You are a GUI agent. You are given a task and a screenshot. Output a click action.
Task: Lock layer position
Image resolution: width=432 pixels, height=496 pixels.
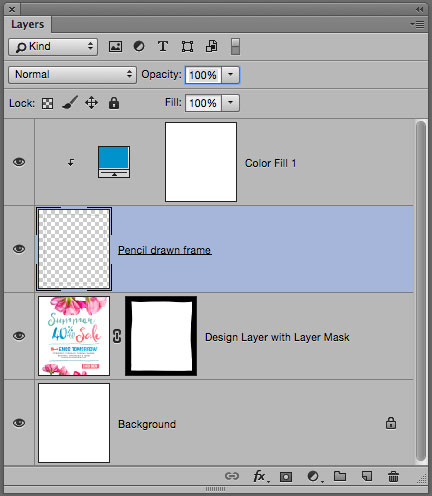[91, 103]
